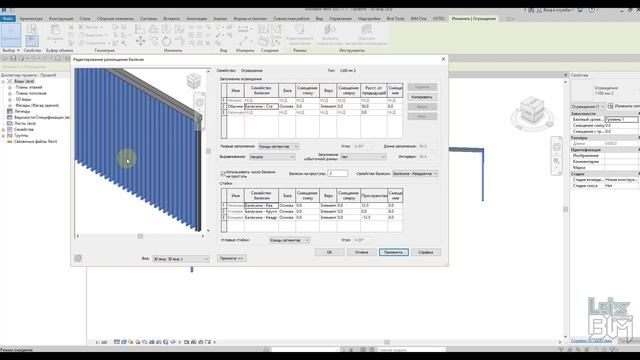Click the Reset Railing icon in Tools panel
This screenshot has width=640, height=360.
click(366, 30)
